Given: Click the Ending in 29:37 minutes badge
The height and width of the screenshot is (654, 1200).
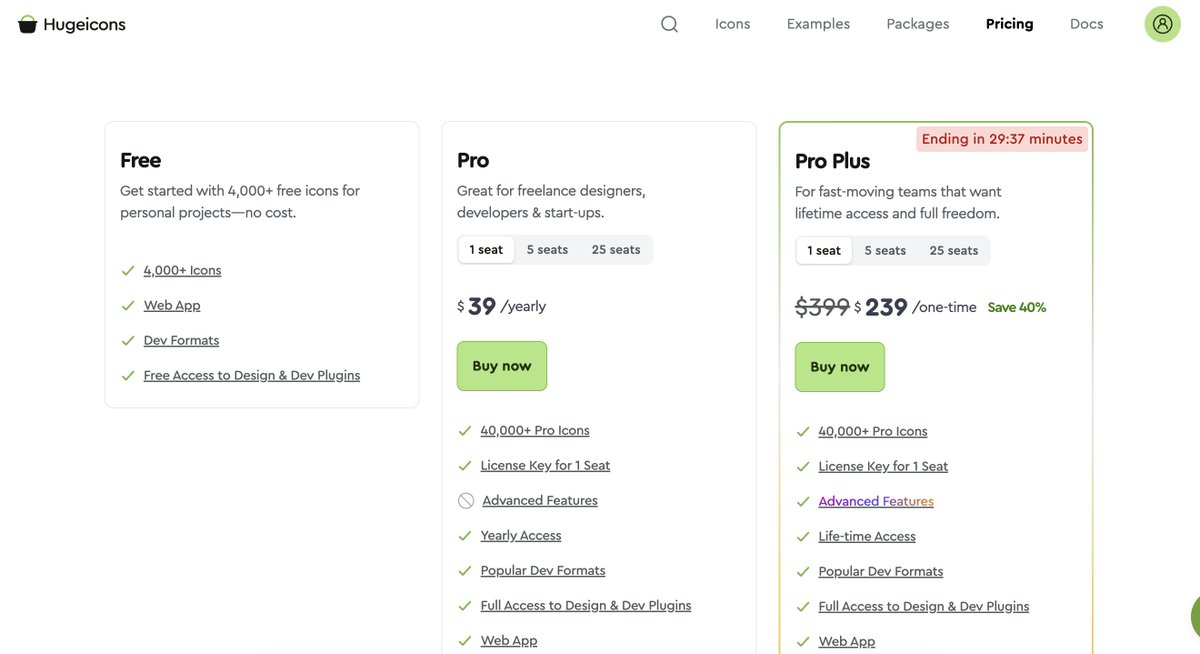Looking at the screenshot, I should tap(1002, 139).
